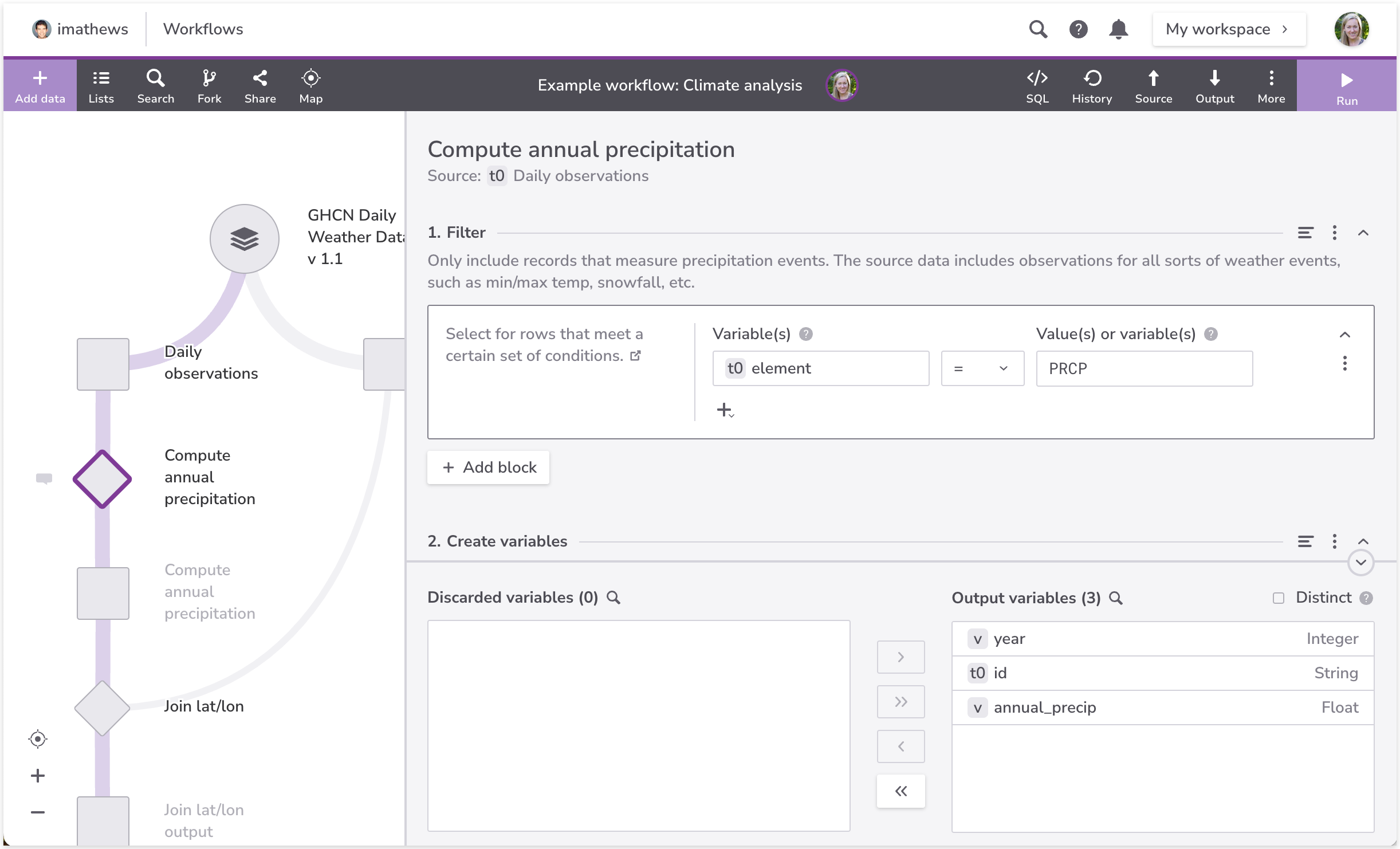
Task: Collapse the 1. Filter section
Action: (1363, 233)
